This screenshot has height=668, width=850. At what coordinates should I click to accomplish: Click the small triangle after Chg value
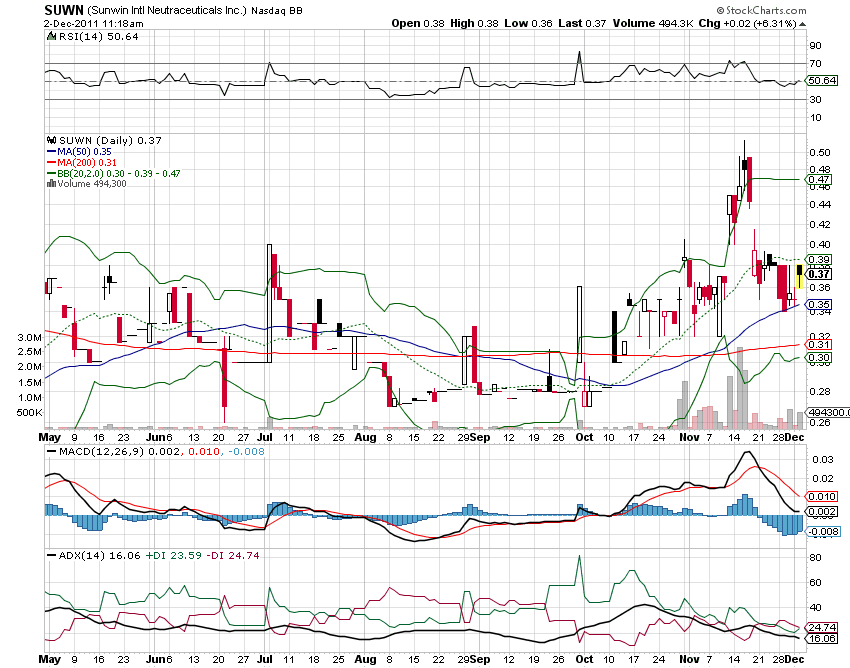[802, 24]
